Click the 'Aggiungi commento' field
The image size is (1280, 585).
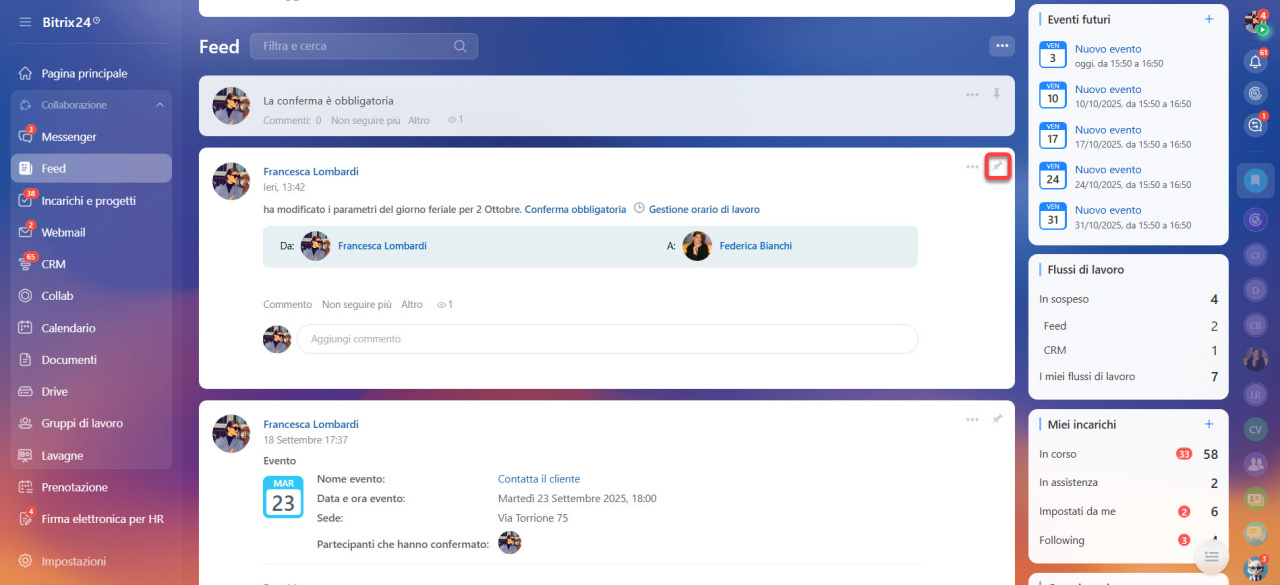click(x=606, y=339)
